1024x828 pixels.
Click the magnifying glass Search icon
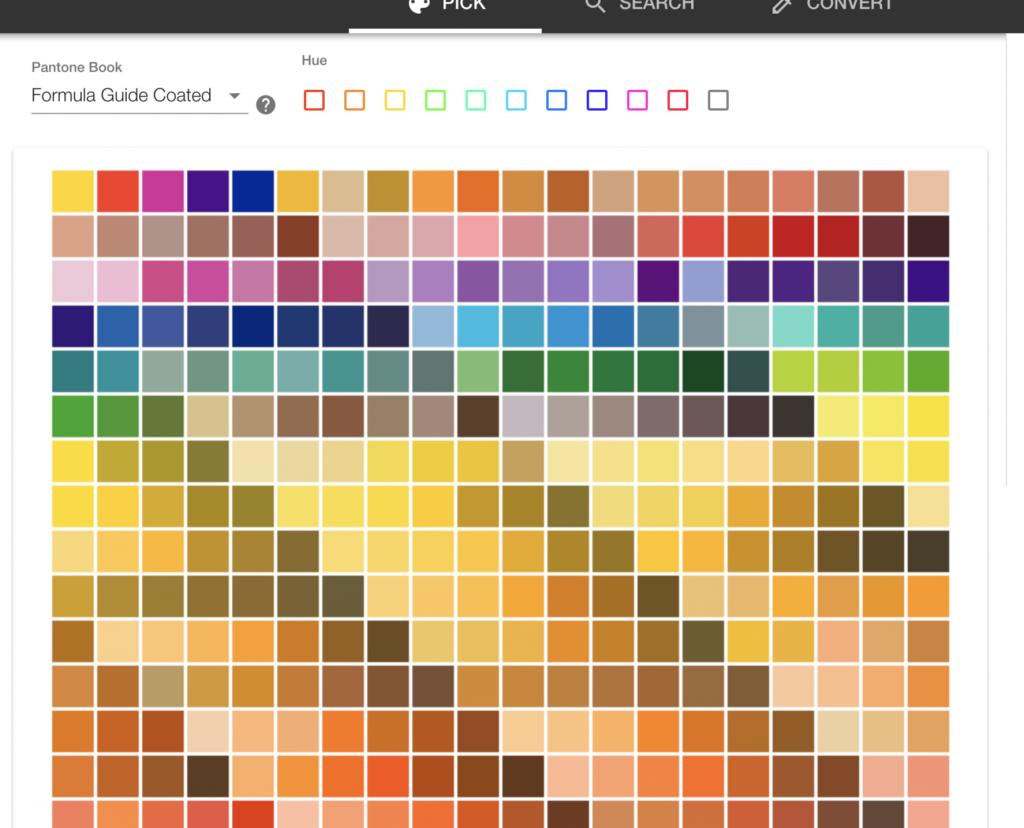coord(595,6)
